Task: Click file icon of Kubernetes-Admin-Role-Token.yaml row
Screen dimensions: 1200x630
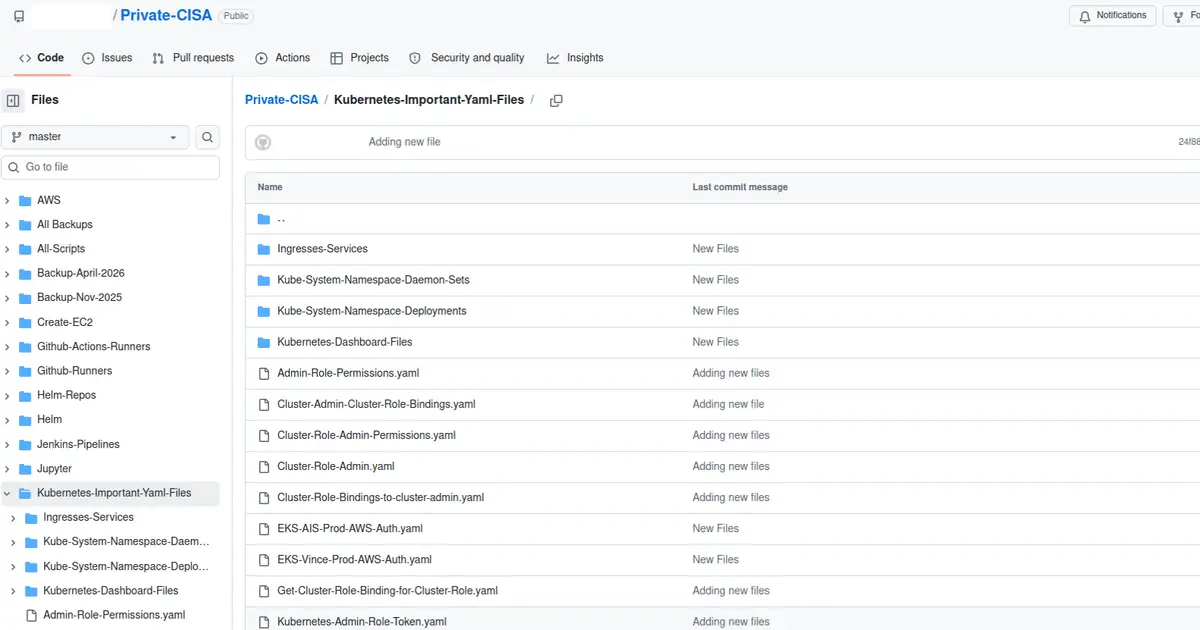Action: (x=264, y=621)
